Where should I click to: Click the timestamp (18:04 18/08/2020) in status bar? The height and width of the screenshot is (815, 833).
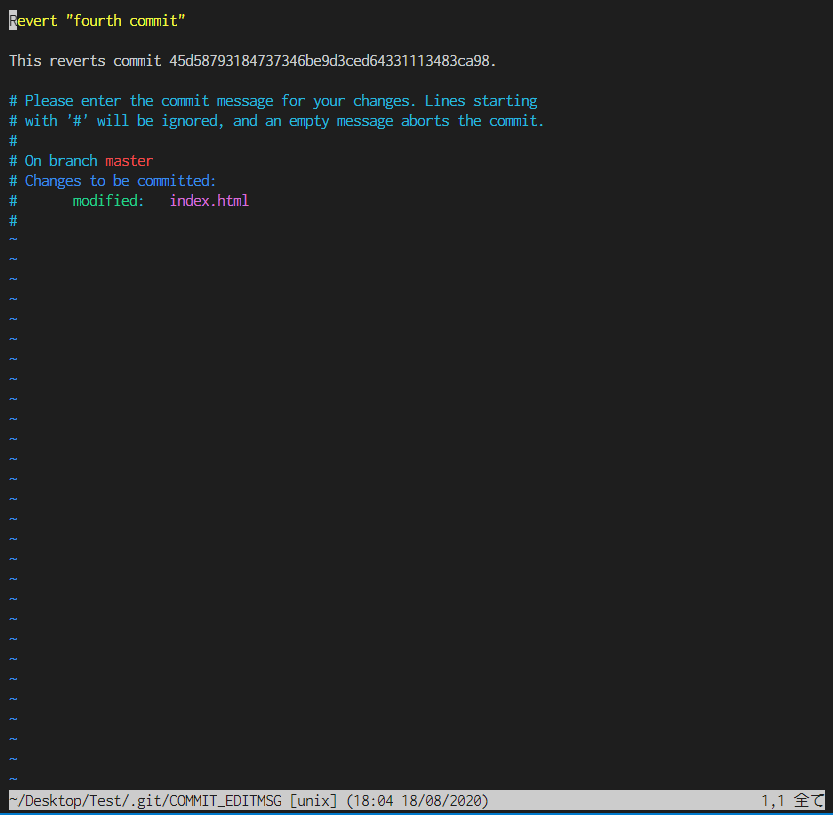pyautogui.click(x=417, y=801)
